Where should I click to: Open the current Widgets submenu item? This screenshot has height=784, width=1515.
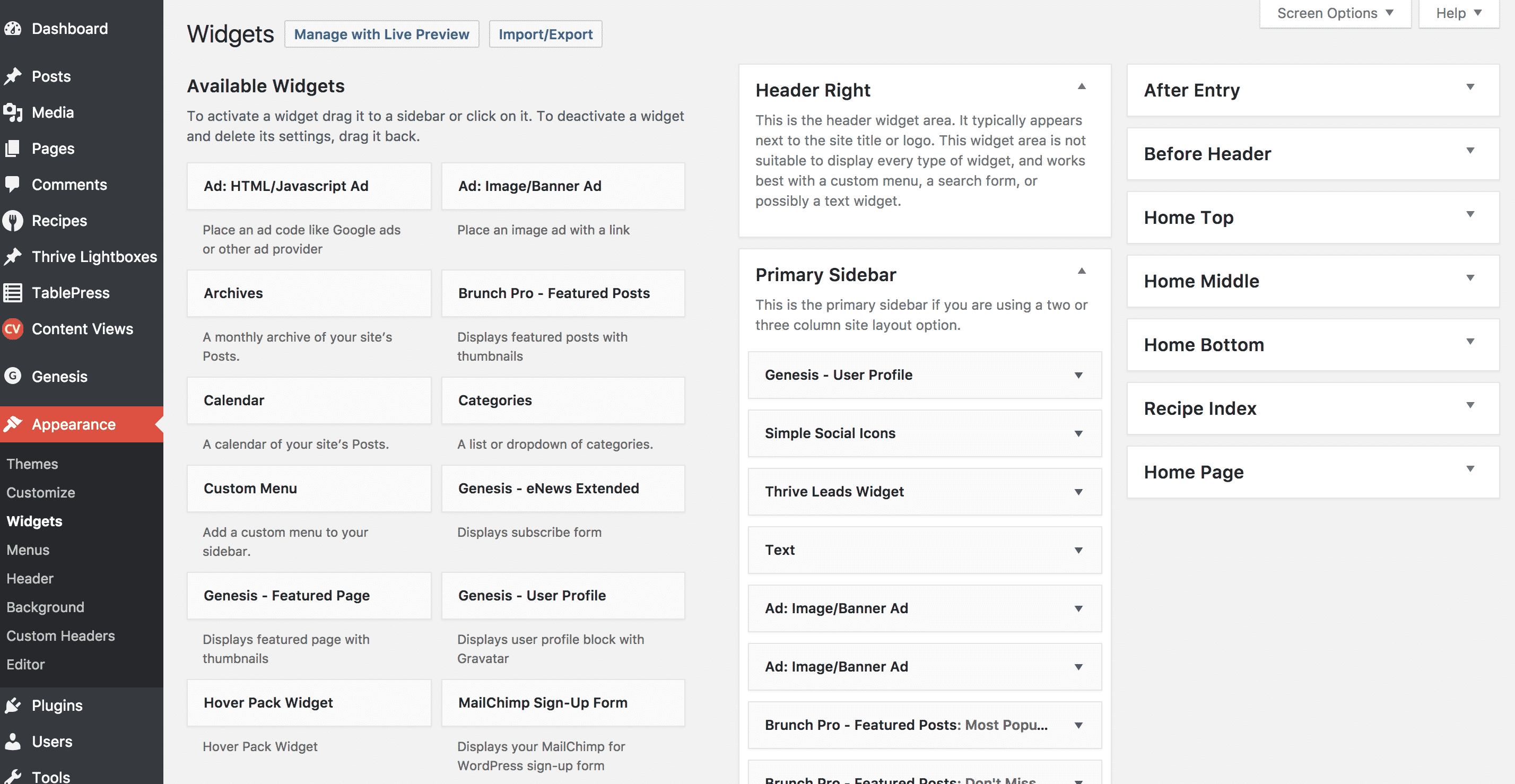[x=34, y=521]
